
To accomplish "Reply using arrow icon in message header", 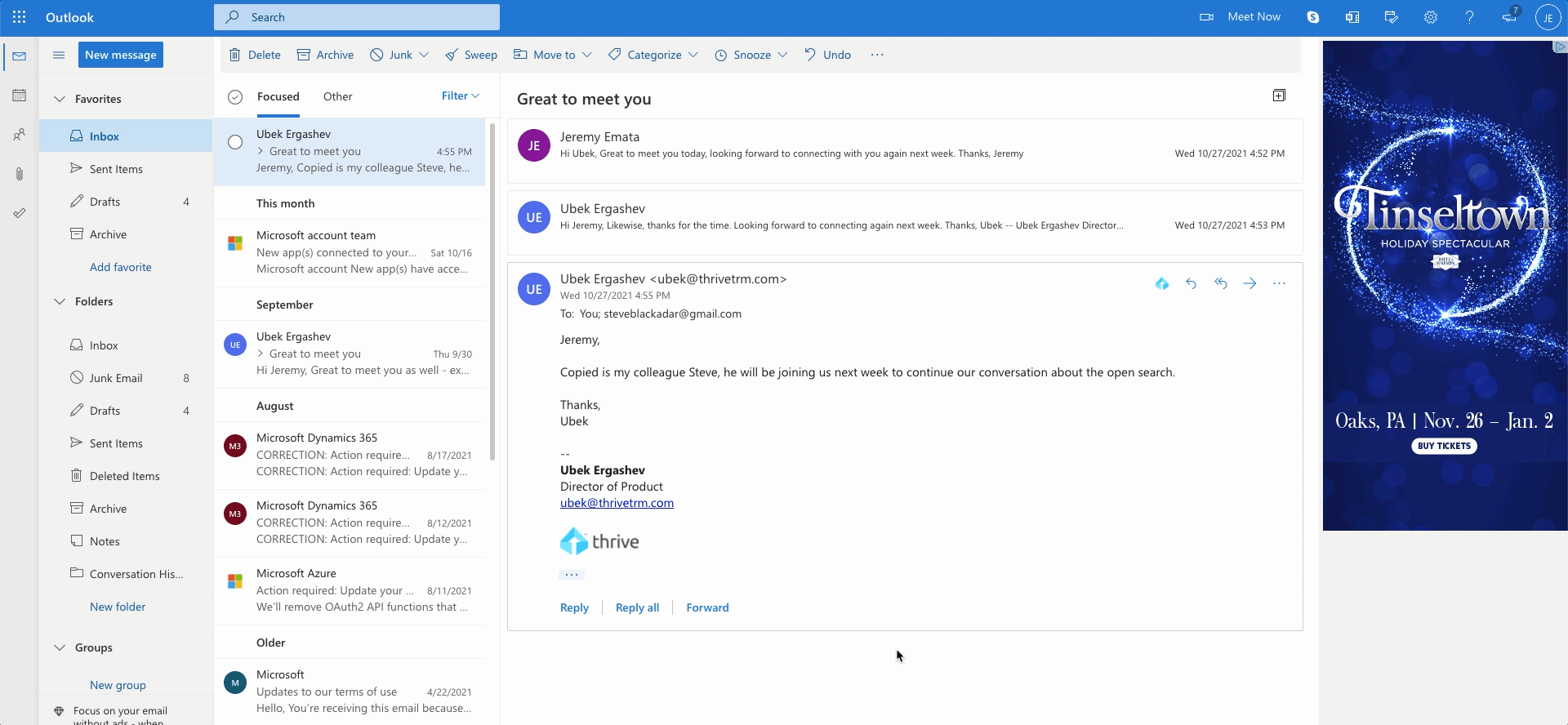I will point(1192,283).
